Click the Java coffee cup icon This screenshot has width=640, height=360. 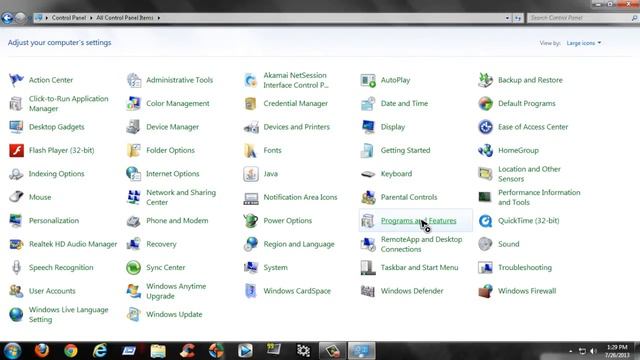pyautogui.click(x=251, y=174)
